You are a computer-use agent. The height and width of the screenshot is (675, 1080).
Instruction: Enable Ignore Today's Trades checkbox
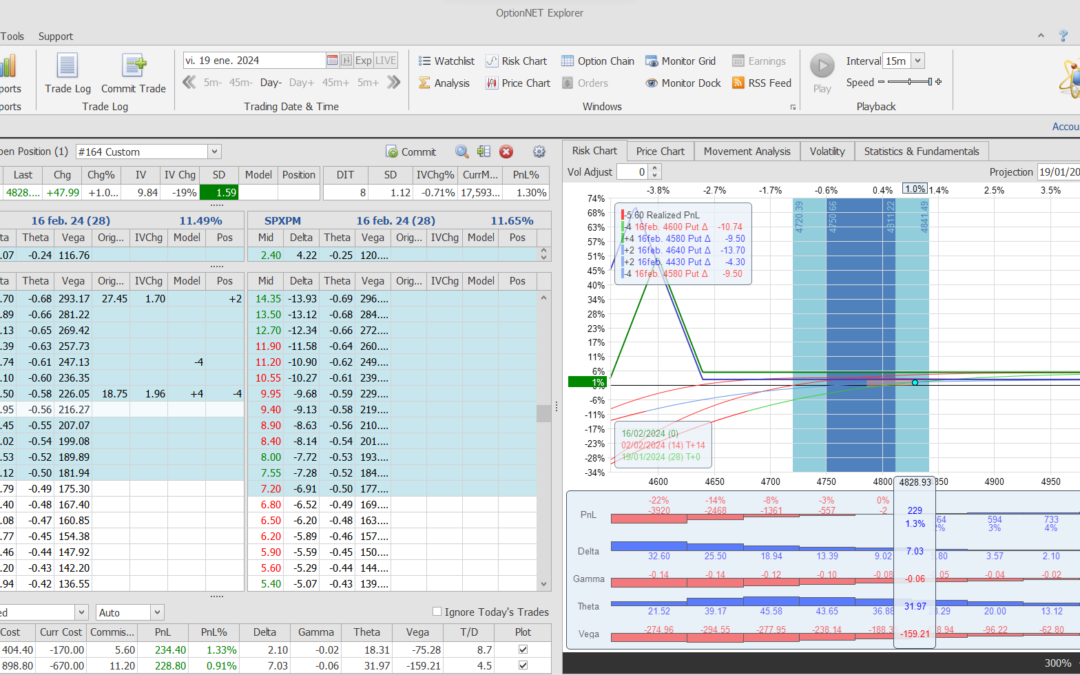[436, 612]
